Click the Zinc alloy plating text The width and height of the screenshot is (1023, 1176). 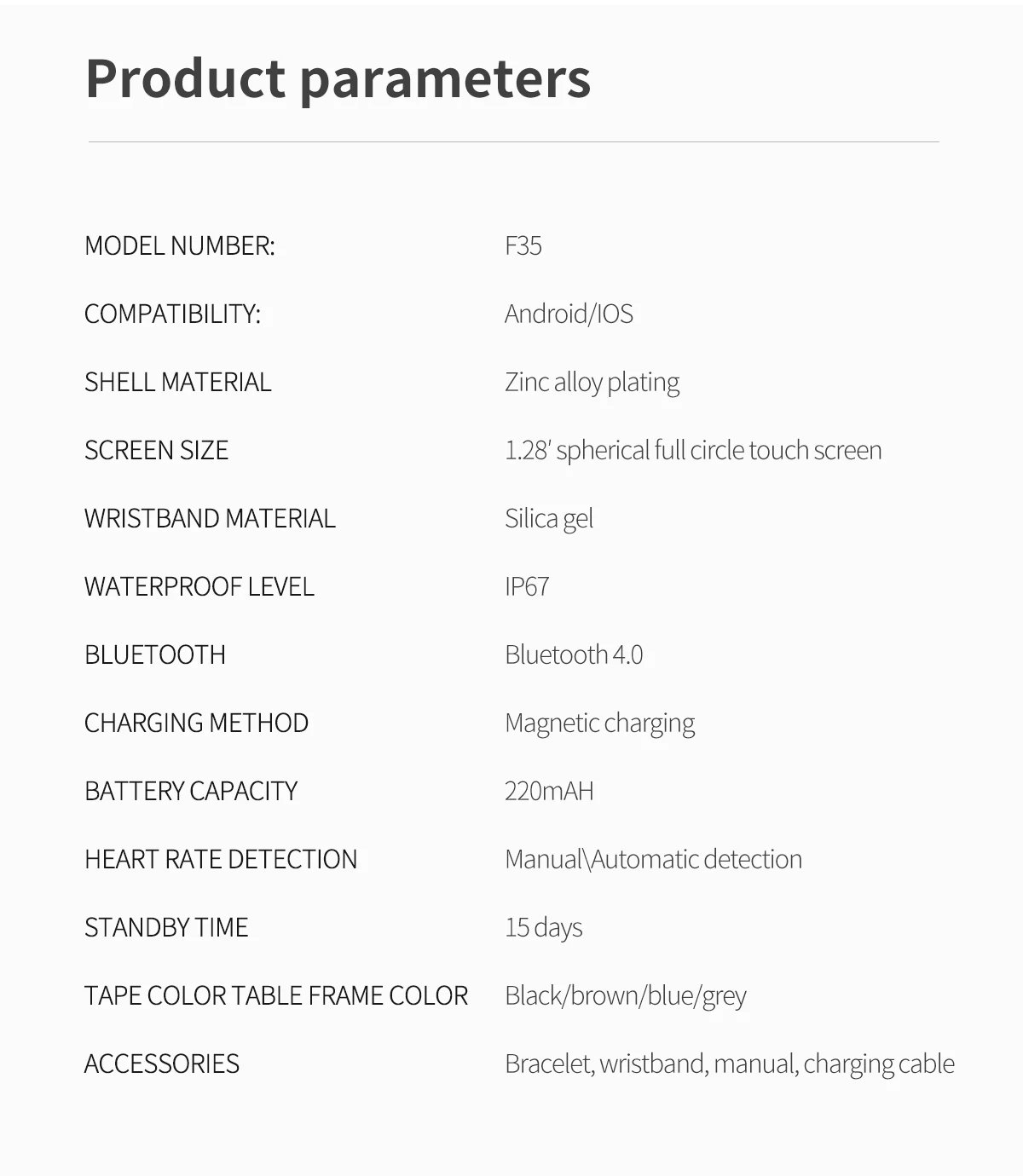(x=592, y=383)
